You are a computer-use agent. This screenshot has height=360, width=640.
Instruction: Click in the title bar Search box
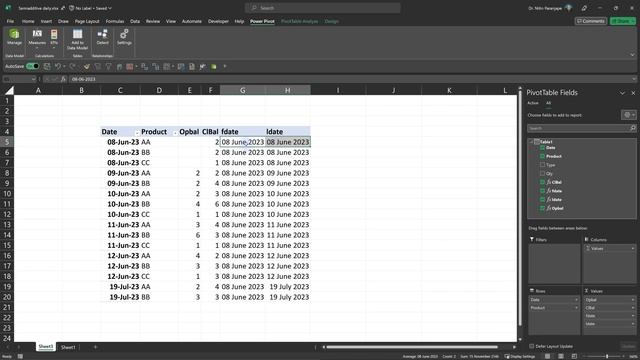[x=322, y=8]
